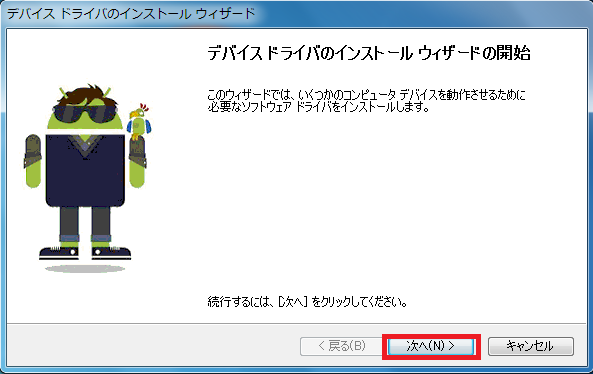Click the heading デバイス ドライバのインストール ウィザードの開始
Screen dimensions: 593x374
point(369,53)
